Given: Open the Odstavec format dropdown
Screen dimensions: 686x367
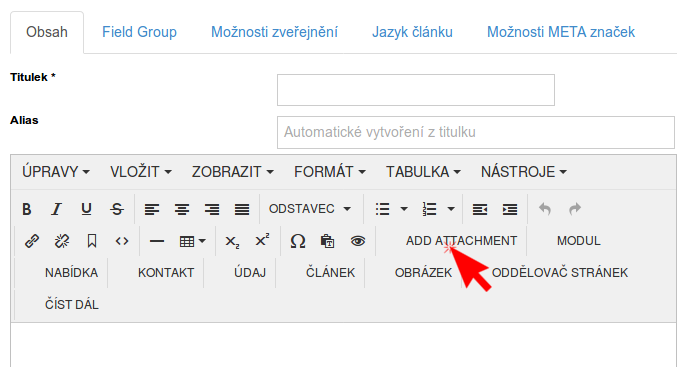Looking at the screenshot, I should coord(310,209).
